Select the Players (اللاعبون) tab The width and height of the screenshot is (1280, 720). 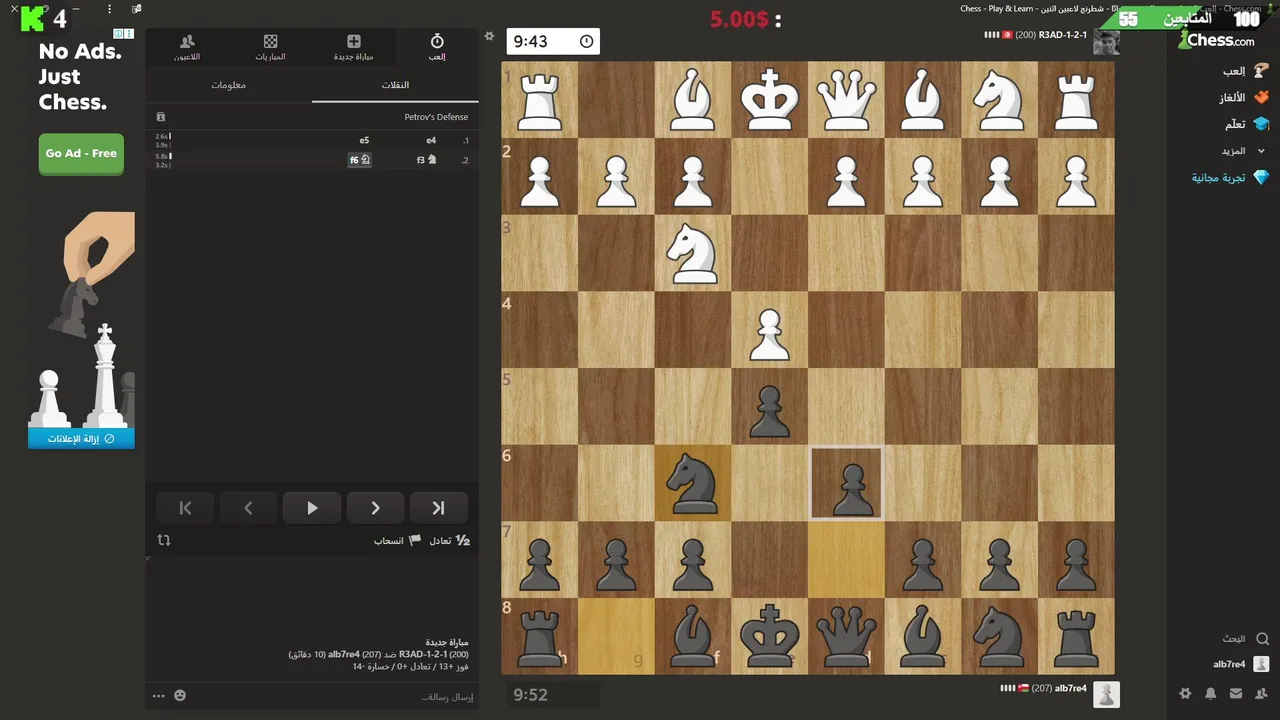pos(187,47)
